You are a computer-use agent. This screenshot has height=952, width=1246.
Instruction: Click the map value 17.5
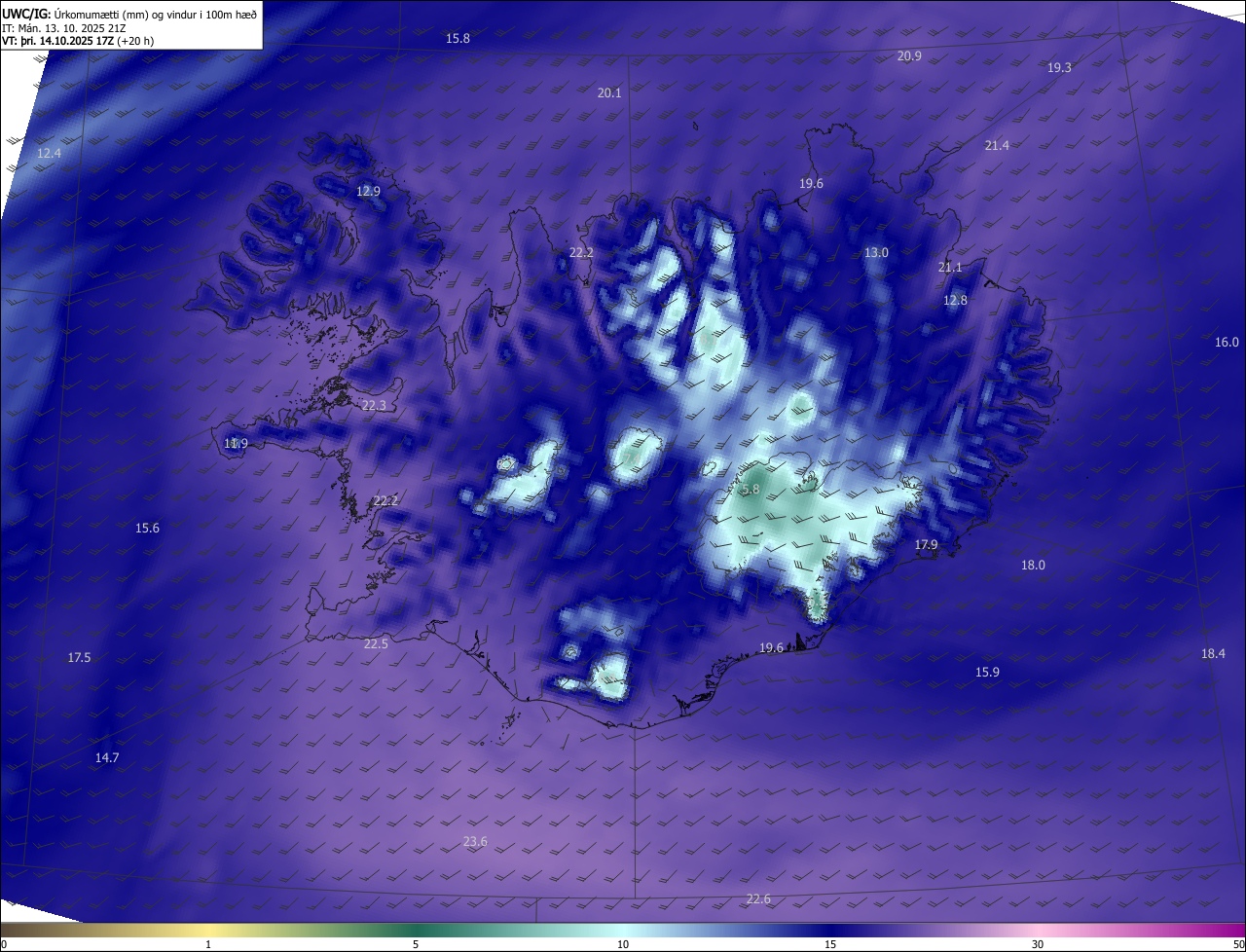click(79, 657)
